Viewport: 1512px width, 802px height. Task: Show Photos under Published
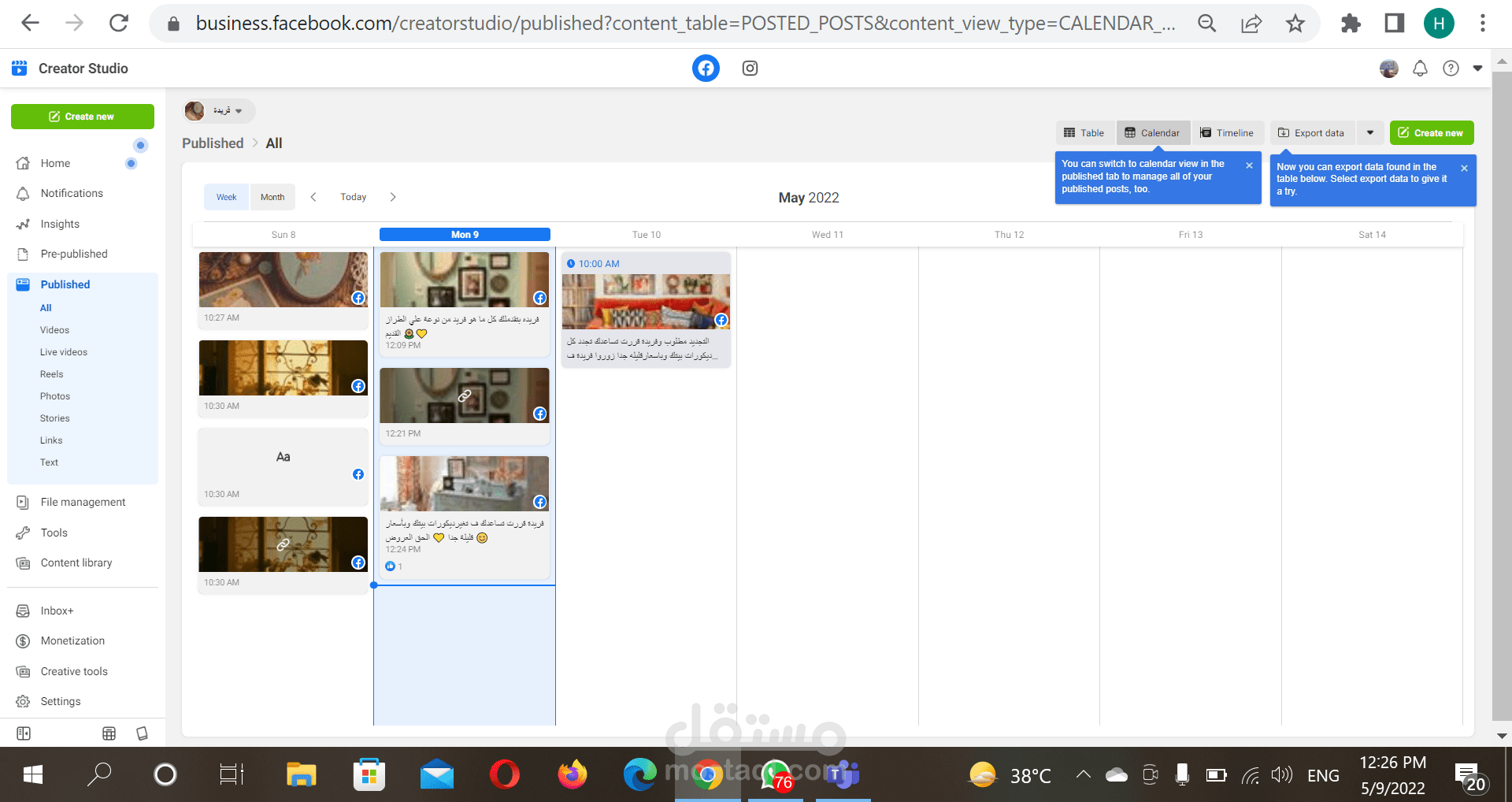point(55,396)
